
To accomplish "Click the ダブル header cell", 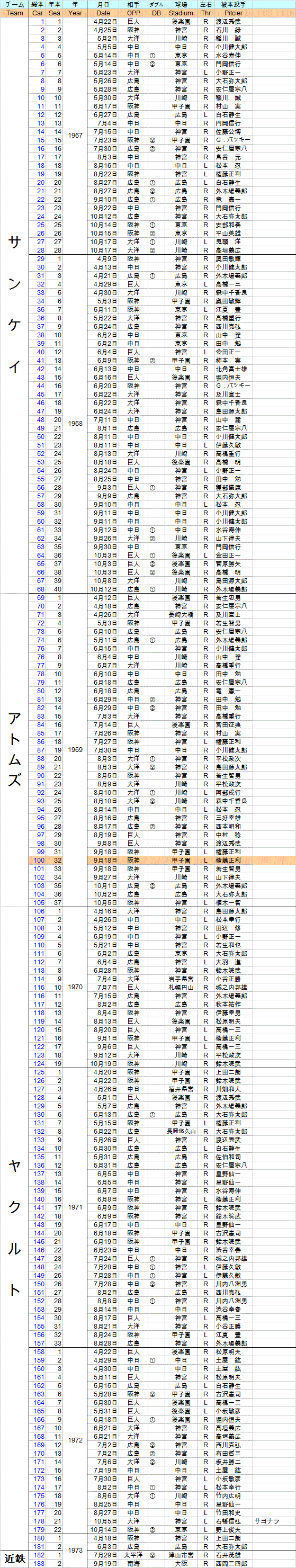I will point(157,4).
